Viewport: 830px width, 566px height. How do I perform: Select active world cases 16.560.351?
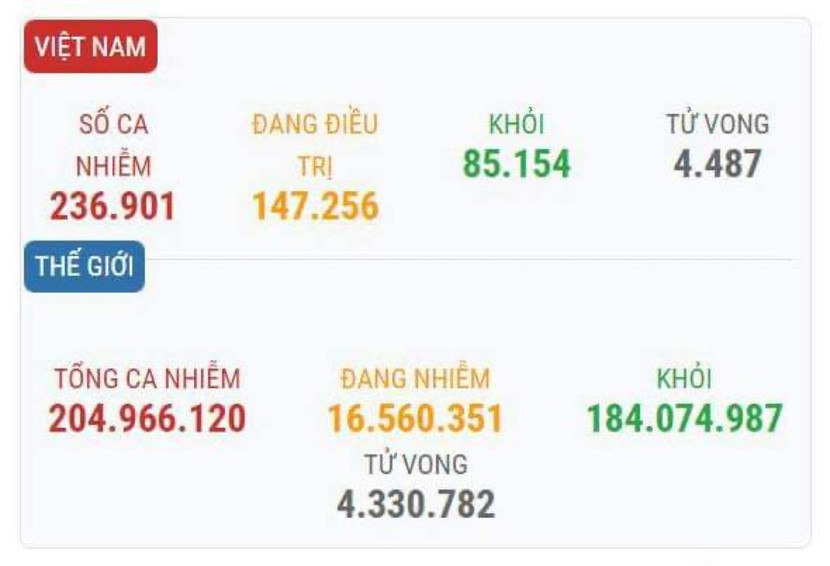[415, 418]
